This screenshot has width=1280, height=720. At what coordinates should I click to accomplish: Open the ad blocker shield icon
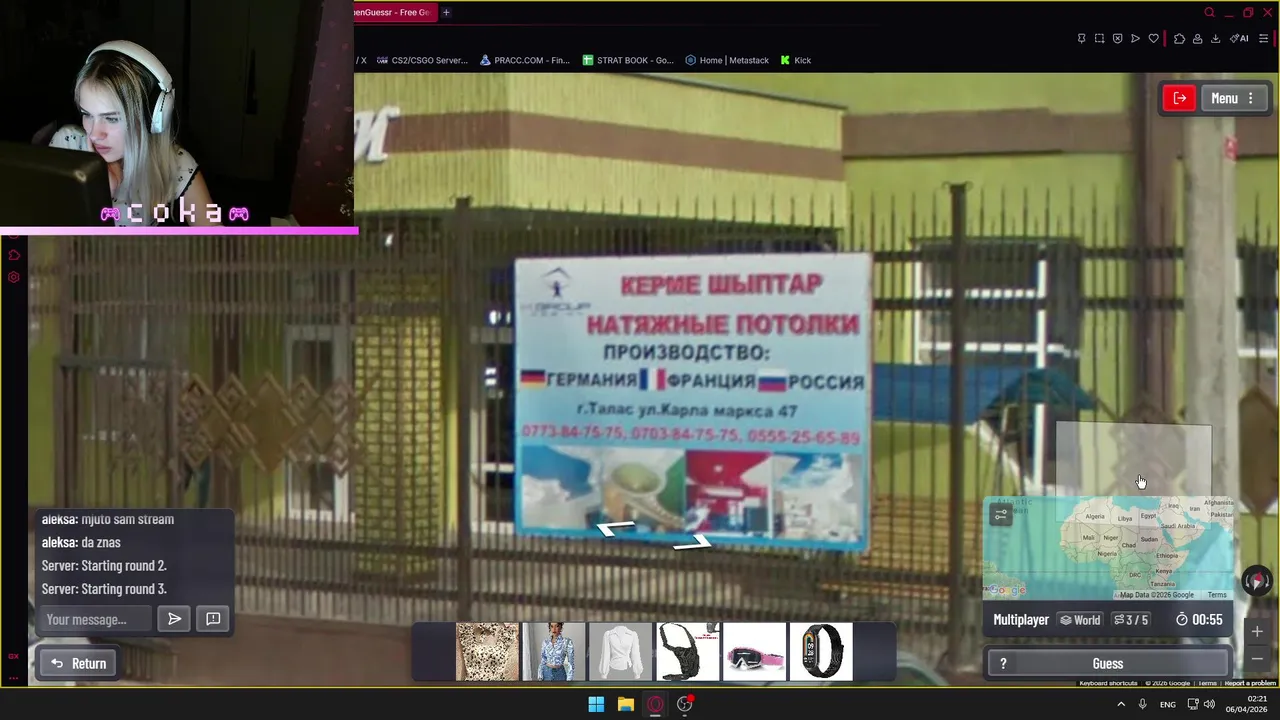pos(1117,38)
